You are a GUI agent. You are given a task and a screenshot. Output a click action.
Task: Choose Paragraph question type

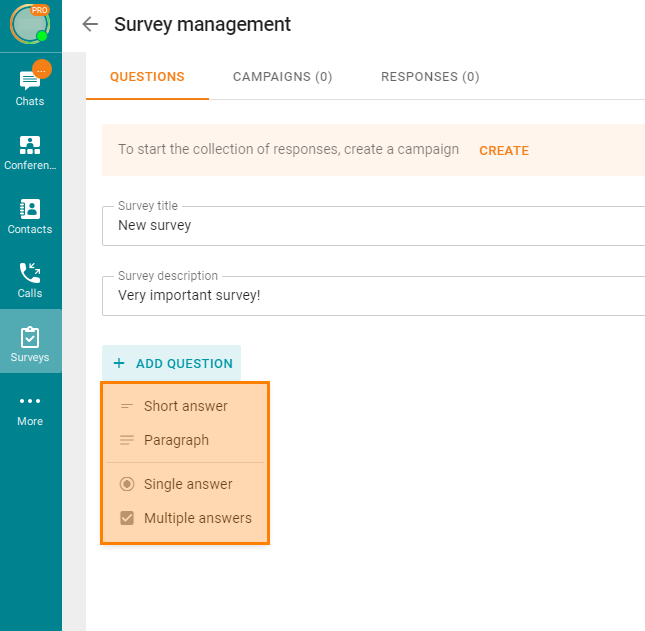point(185,440)
